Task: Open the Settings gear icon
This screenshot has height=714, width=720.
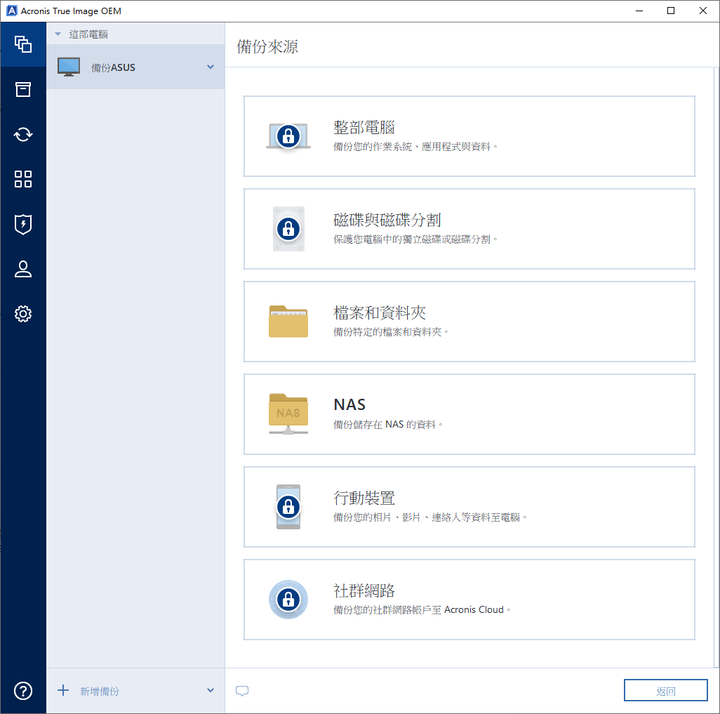Action: [23, 314]
